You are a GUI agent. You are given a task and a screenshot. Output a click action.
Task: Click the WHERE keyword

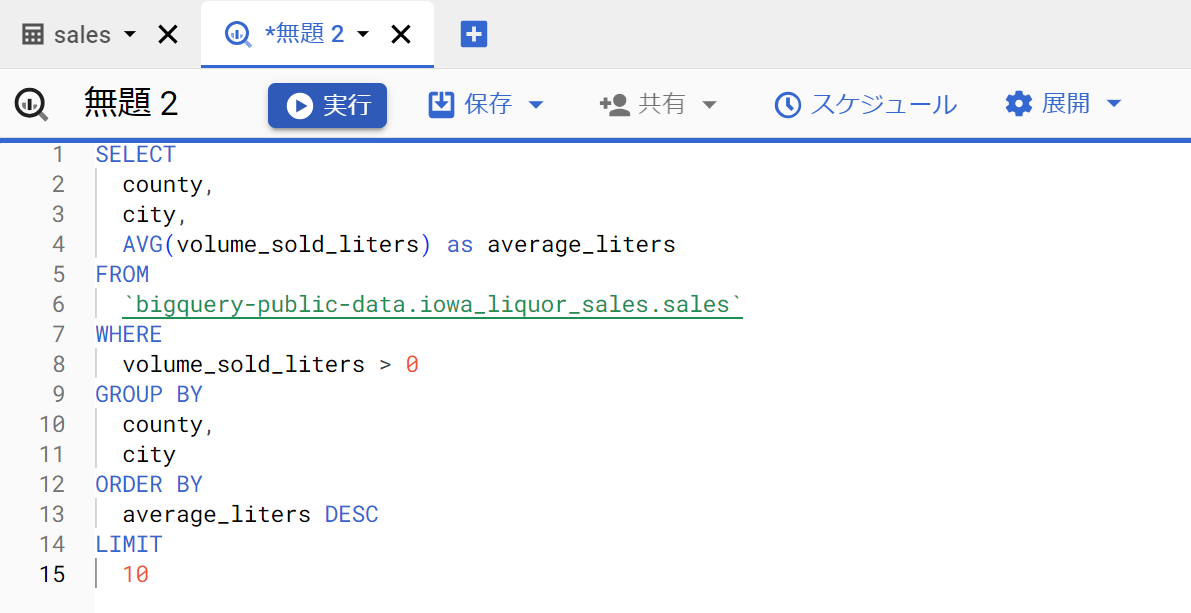128,334
